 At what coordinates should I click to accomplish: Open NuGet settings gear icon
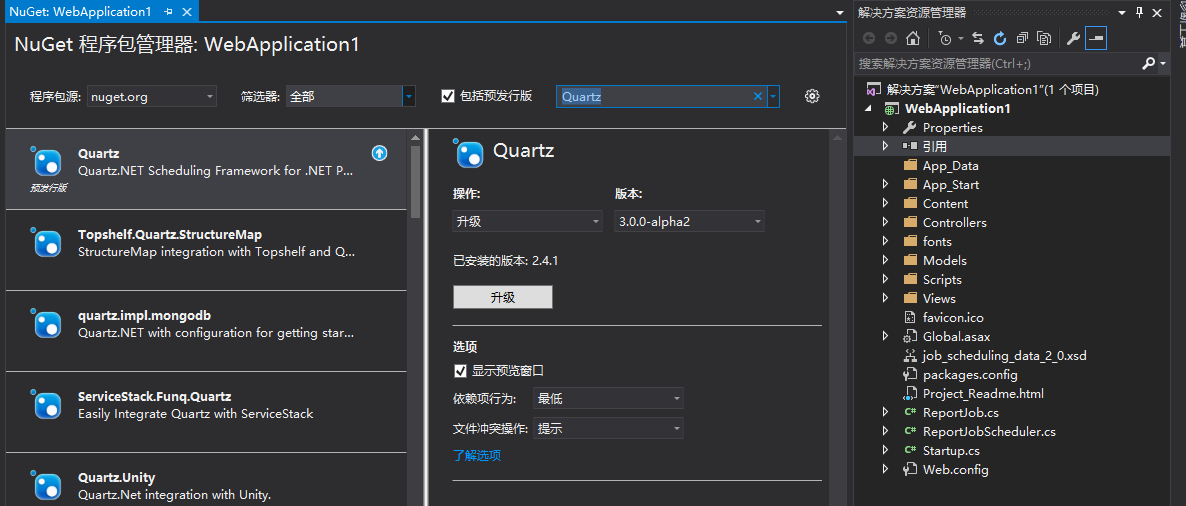click(x=812, y=96)
